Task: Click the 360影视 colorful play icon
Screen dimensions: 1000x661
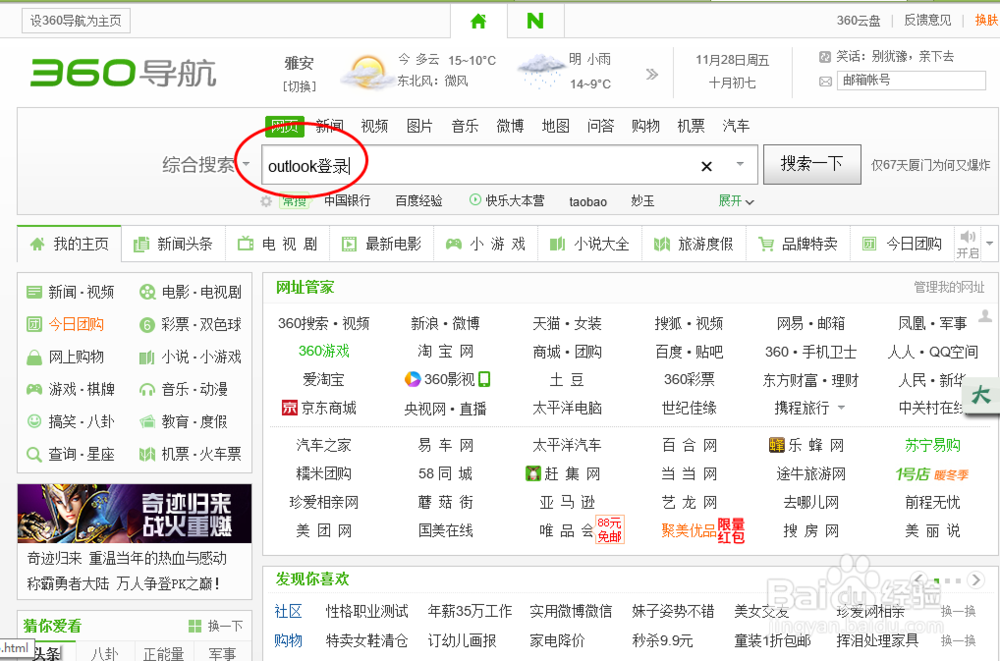Action: (413, 380)
